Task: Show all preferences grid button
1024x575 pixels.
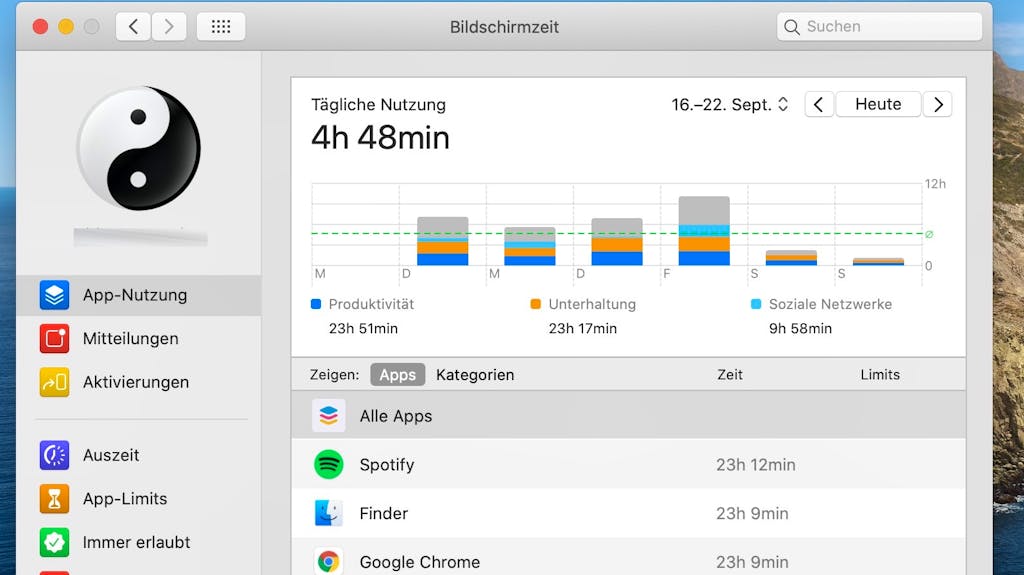Action: tap(221, 27)
